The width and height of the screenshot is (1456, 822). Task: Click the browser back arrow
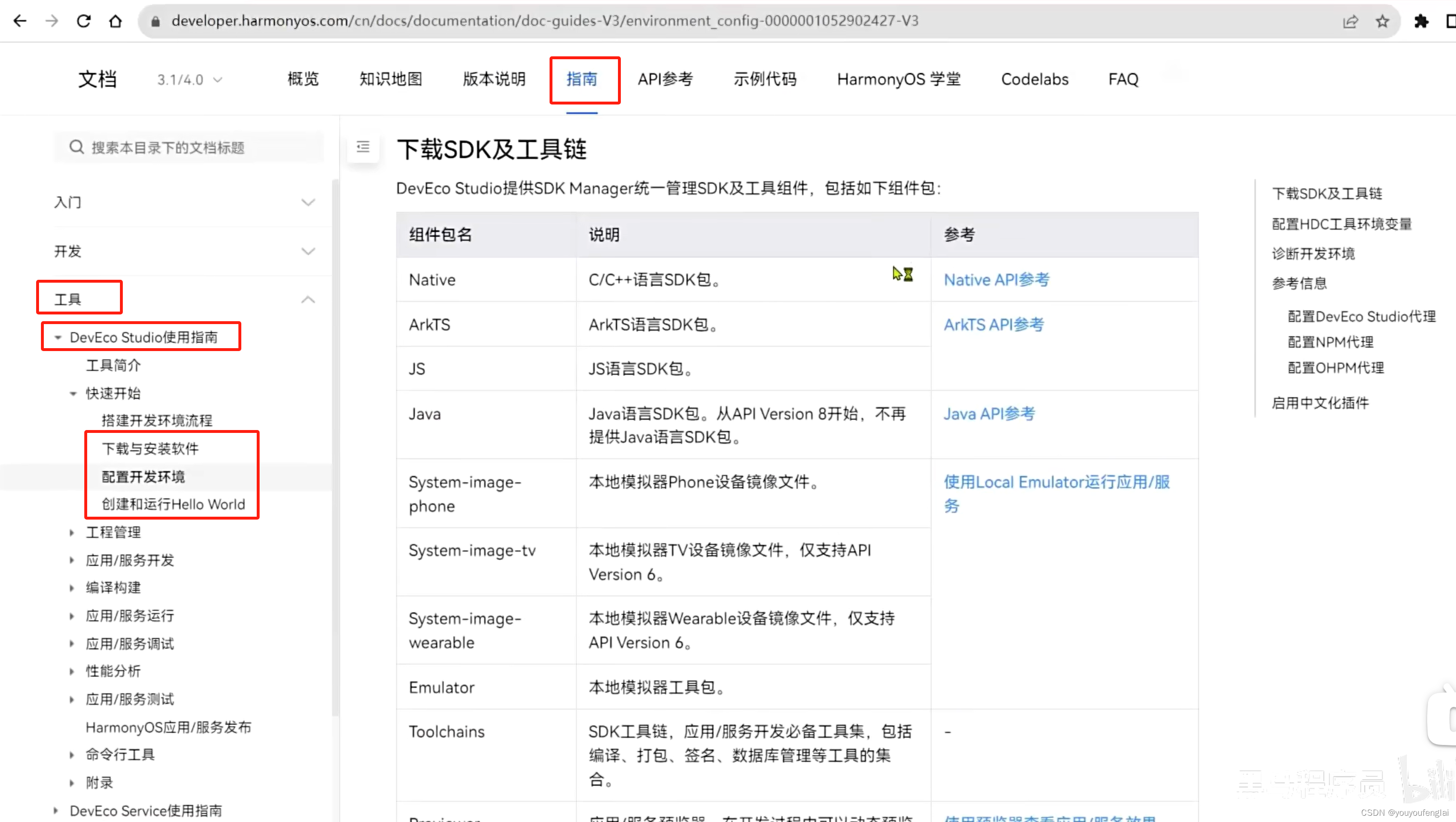click(19, 21)
